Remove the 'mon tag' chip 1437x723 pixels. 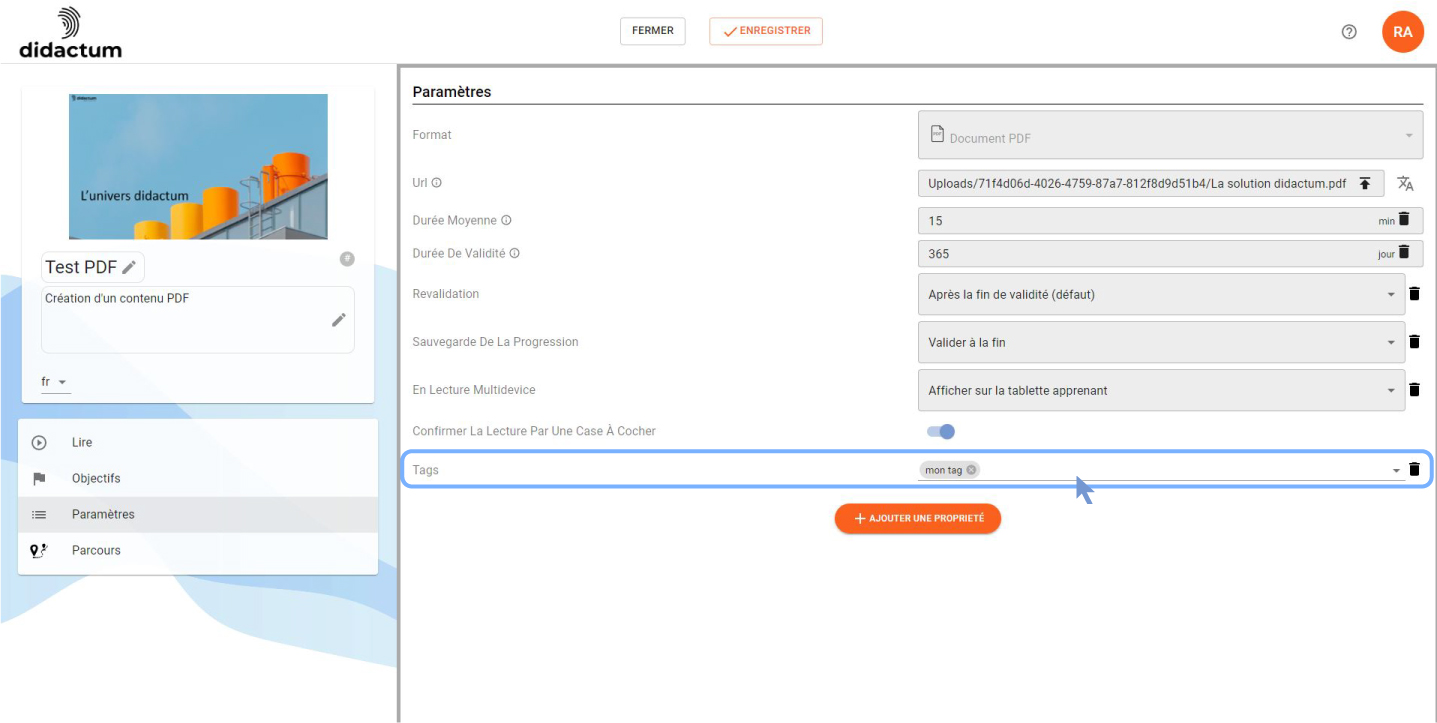pos(971,470)
